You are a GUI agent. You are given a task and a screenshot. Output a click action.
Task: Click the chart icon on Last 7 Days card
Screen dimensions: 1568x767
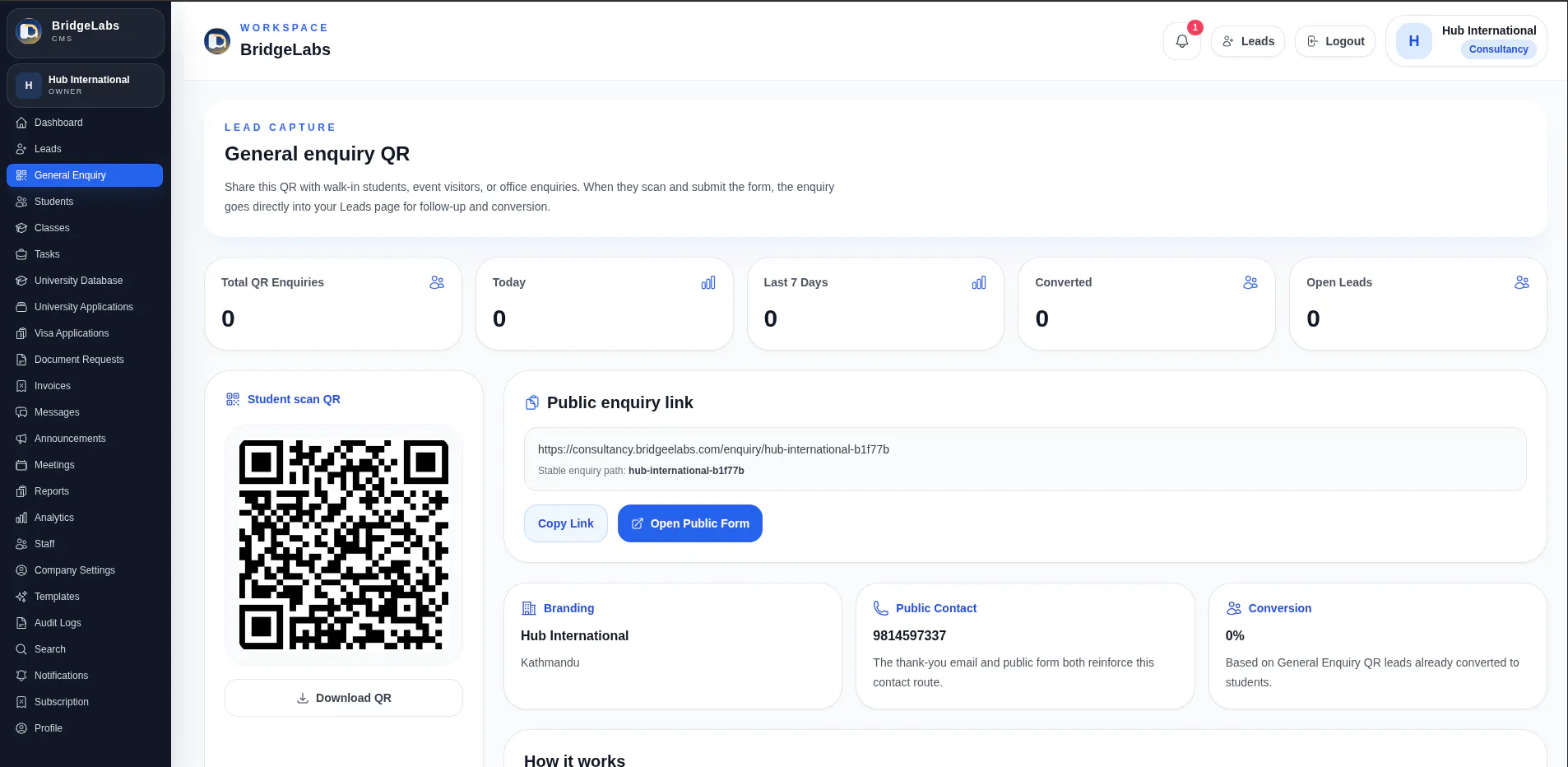point(979,282)
